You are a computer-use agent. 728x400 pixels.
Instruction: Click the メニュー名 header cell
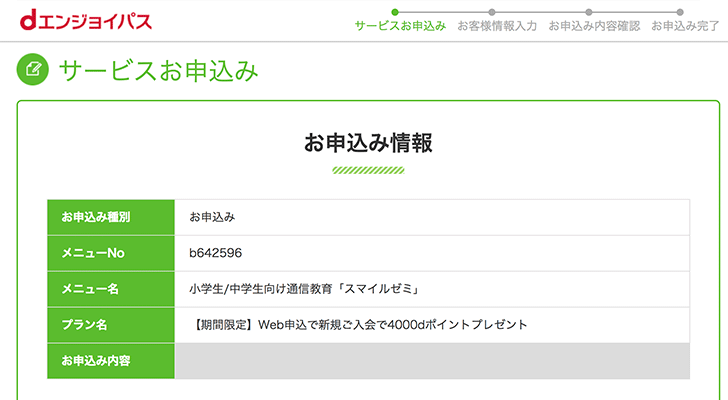coord(111,289)
